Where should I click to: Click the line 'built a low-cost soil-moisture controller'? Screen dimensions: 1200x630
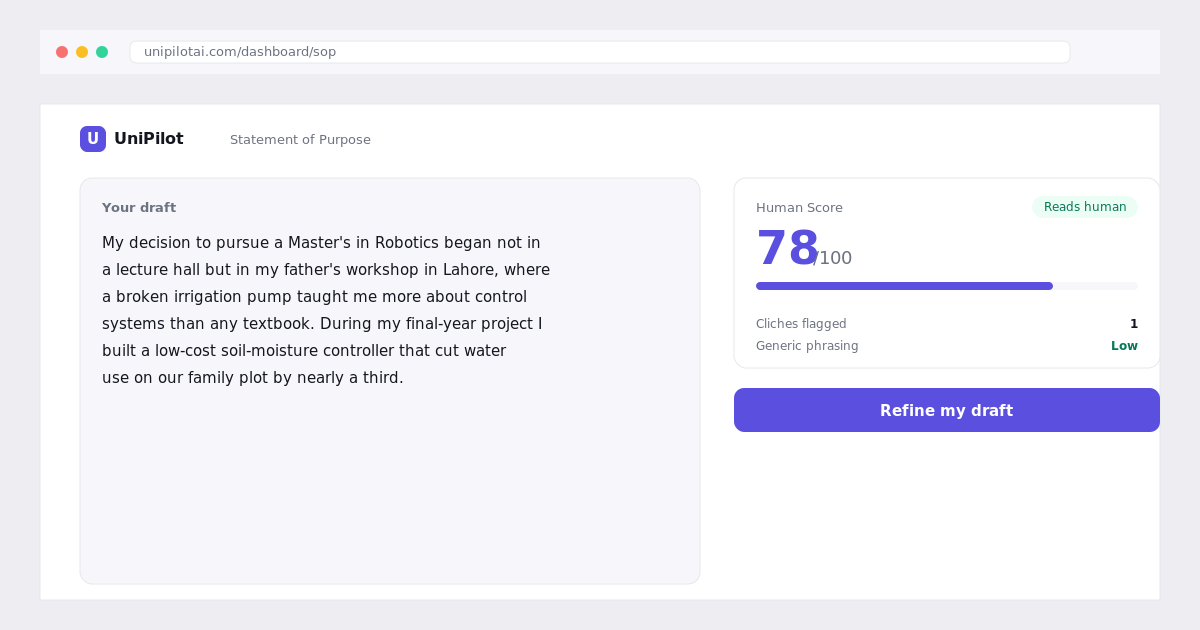tap(304, 351)
